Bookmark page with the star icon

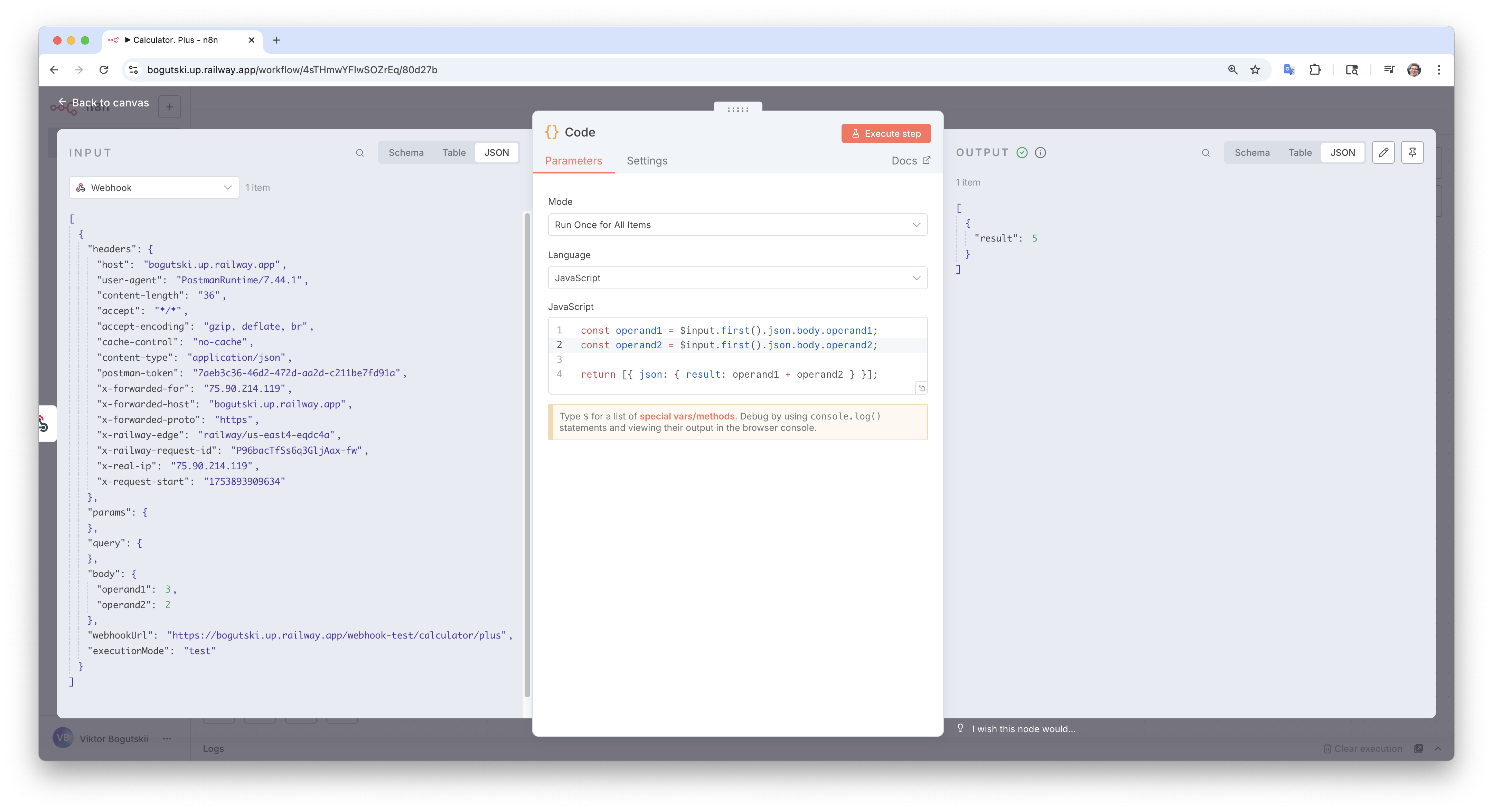point(1255,69)
